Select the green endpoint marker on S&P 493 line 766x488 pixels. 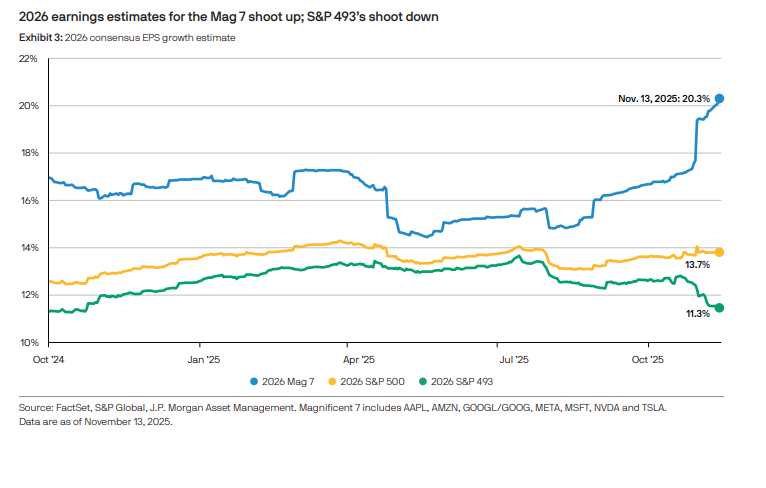(x=719, y=308)
